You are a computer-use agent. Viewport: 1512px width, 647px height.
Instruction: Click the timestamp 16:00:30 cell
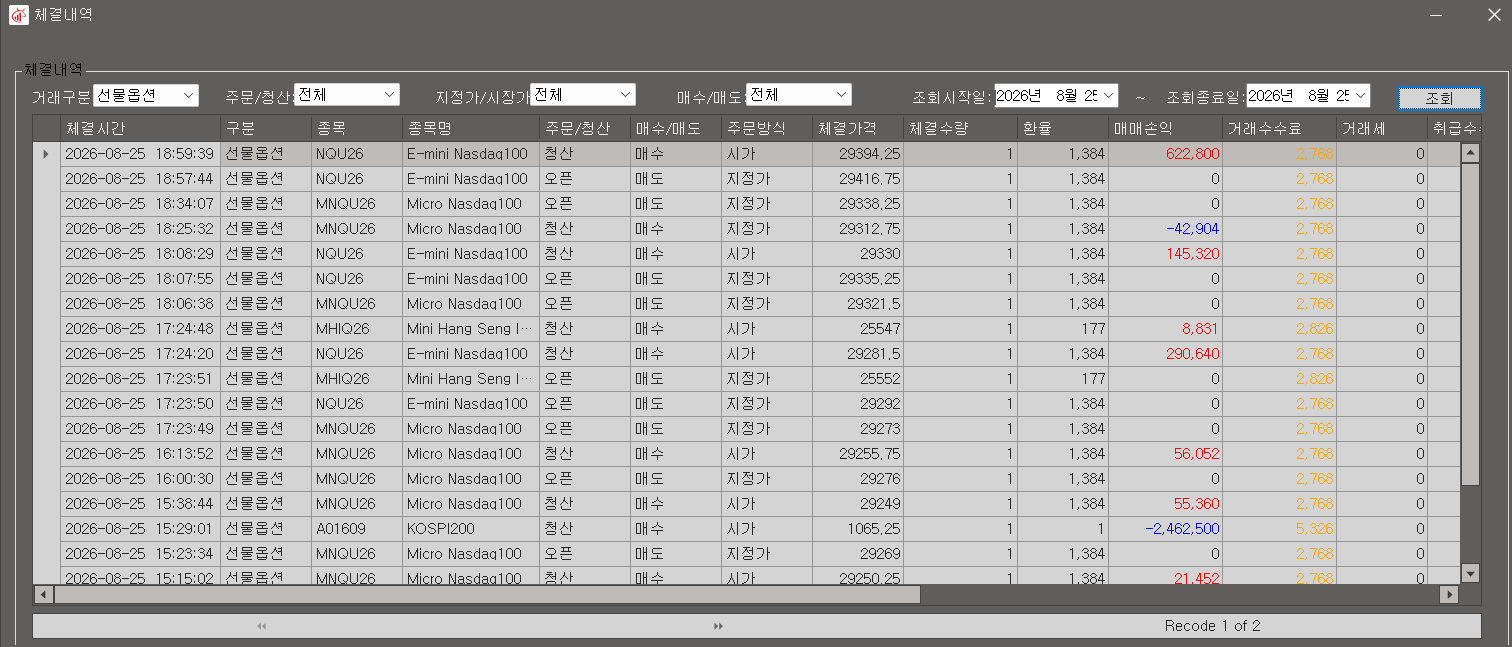point(141,479)
